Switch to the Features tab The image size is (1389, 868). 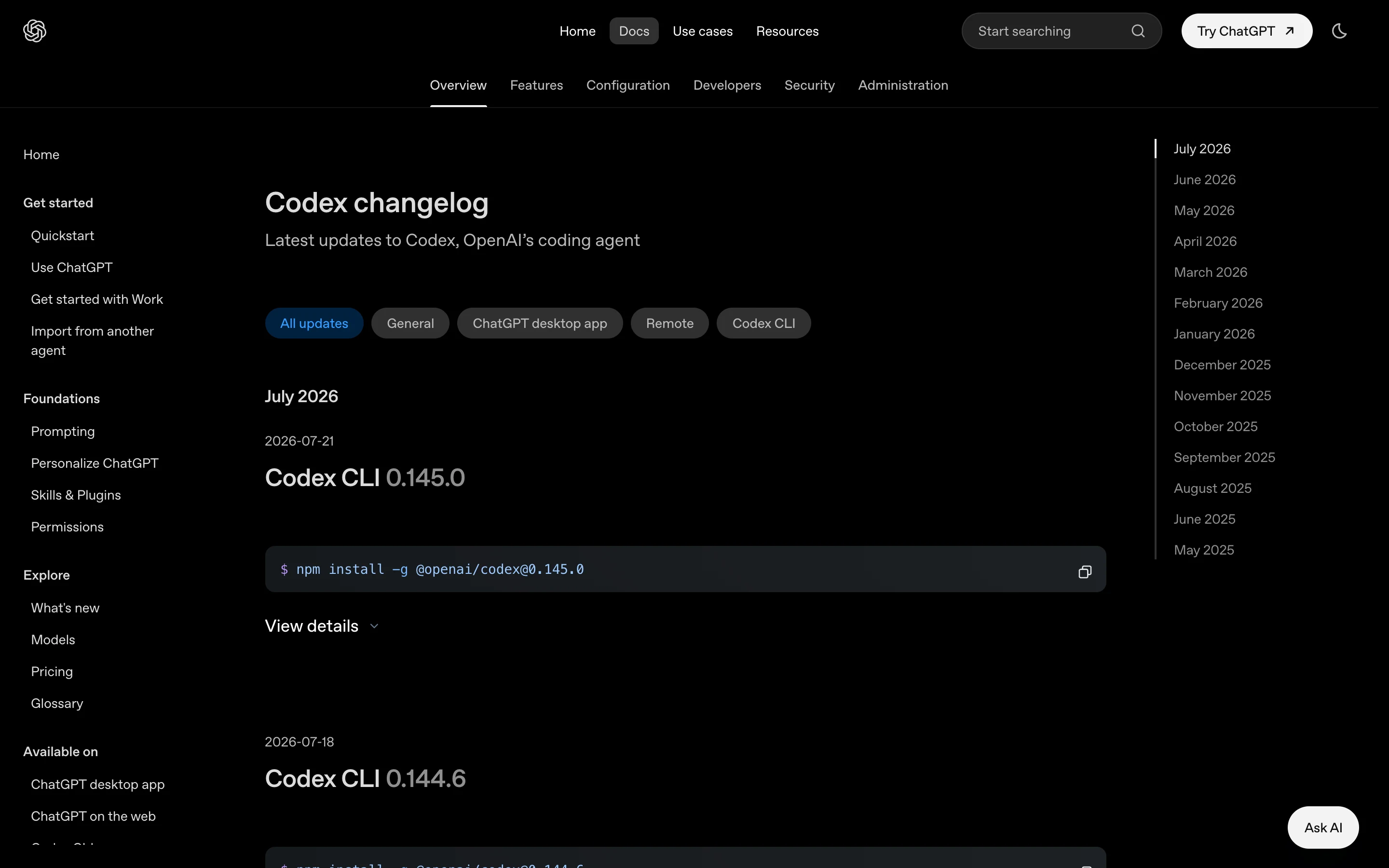tap(536, 85)
